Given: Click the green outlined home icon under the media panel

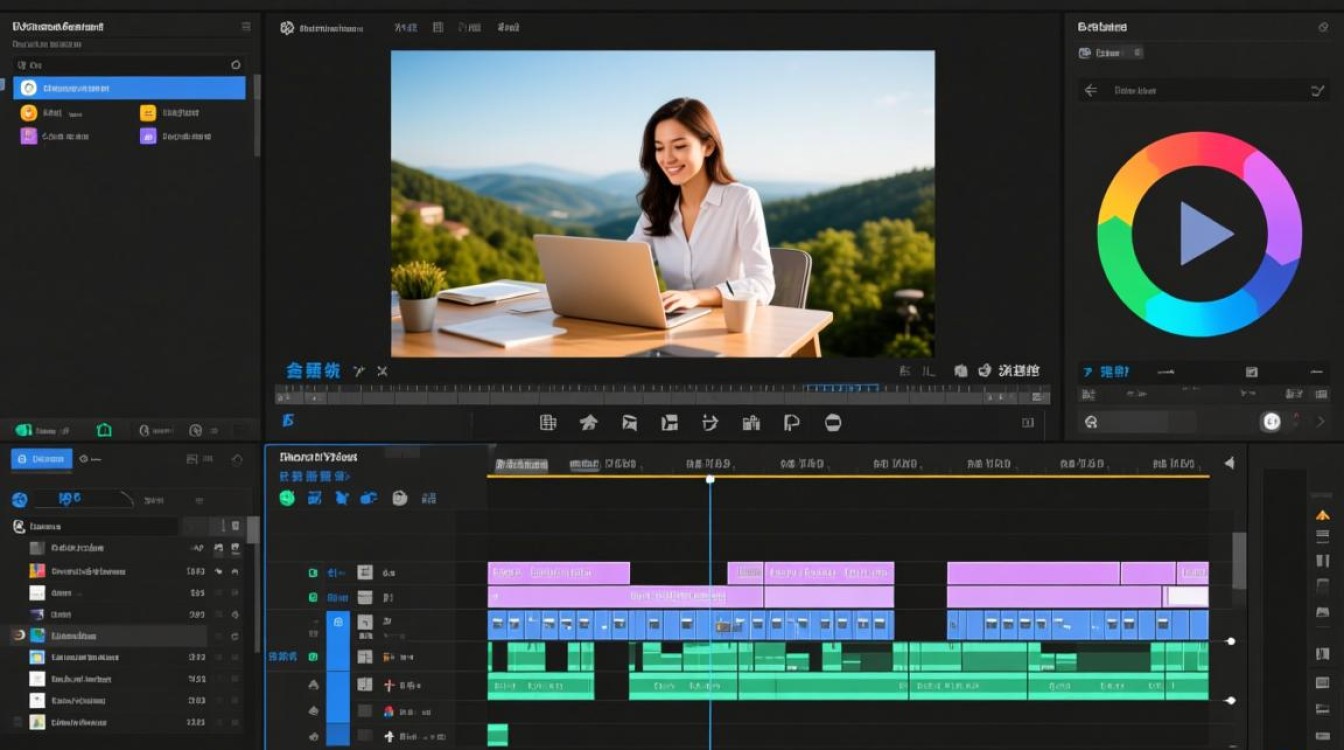Looking at the screenshot, I should pyautogui.click(x=104, y=430).
